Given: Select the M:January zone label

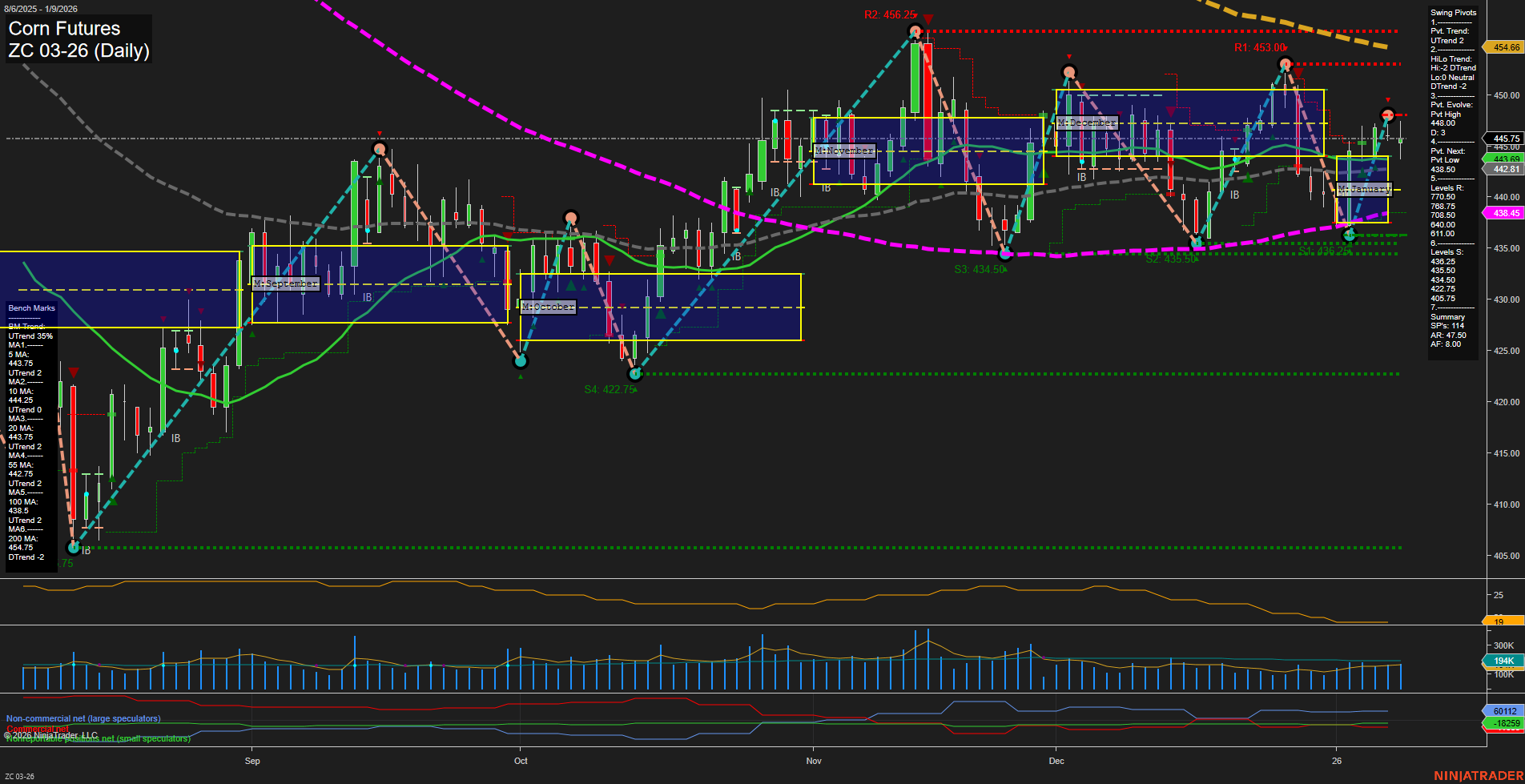Looking at the screenshot, I should point(1366,189).
